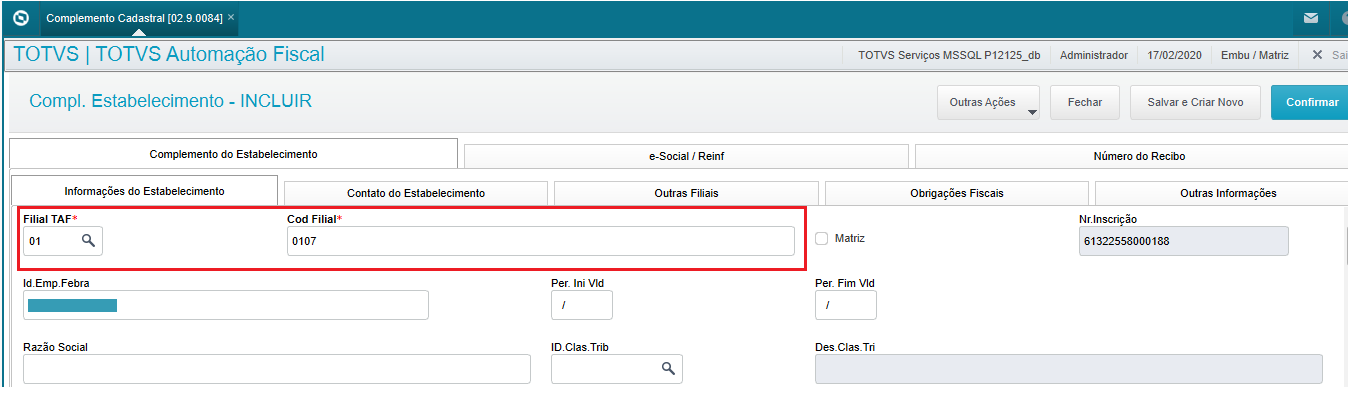
Task: Switch to Contato do Estabelecimento subtab
Action: click(x=416, y=193)
